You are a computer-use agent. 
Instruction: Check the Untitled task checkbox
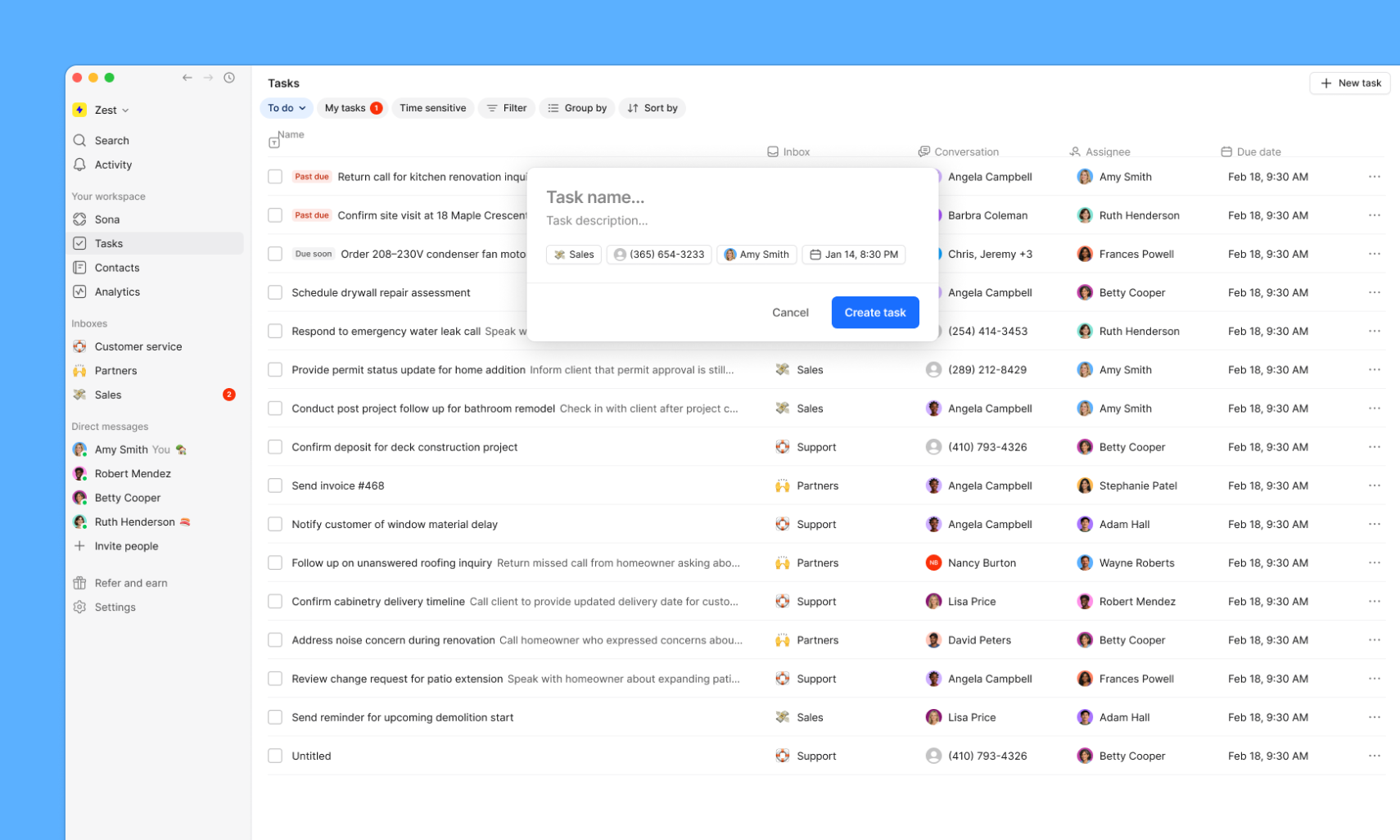[275, 756]
